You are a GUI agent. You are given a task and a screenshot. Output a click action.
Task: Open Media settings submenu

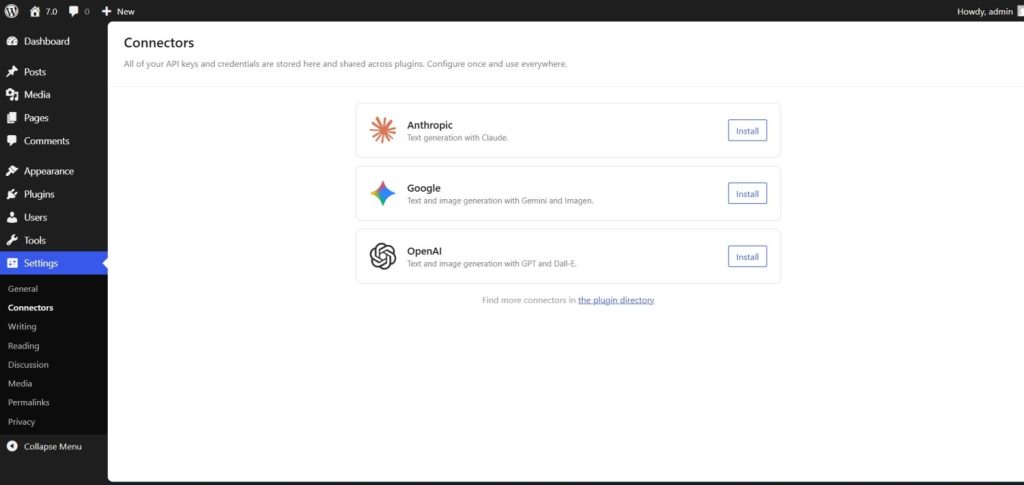(x=20, y=383)
